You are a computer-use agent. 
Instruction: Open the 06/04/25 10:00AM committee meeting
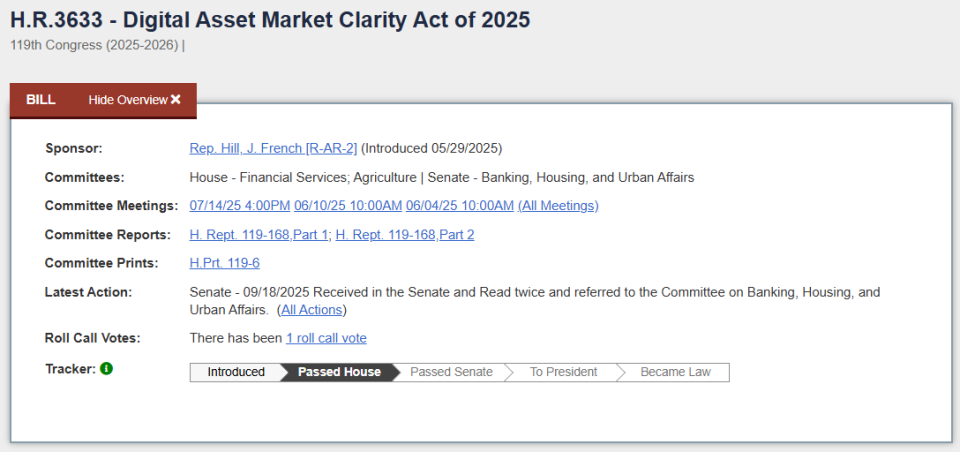point(460,206)
